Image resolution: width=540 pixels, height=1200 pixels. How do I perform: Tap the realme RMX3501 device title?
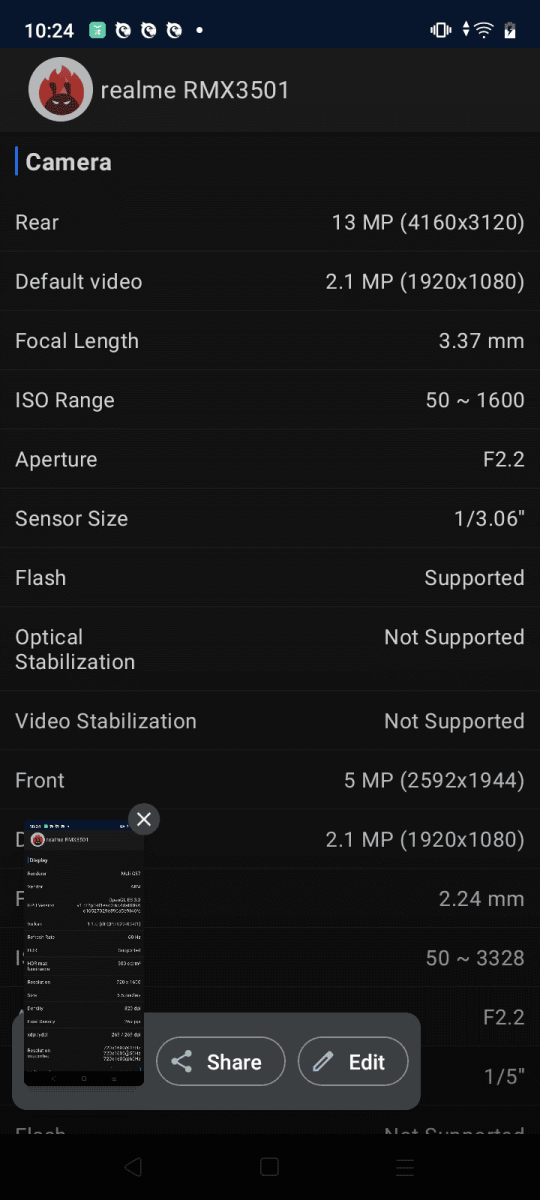195,90
